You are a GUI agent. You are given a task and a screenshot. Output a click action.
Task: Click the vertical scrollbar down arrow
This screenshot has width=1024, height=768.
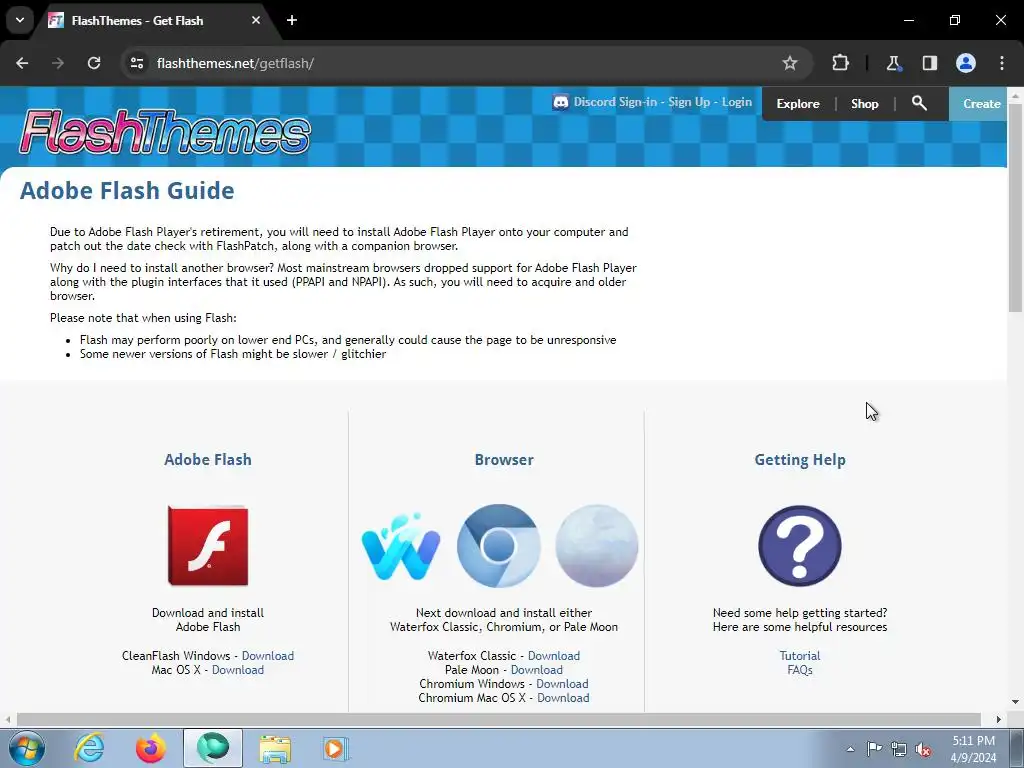coord(1016,701)
